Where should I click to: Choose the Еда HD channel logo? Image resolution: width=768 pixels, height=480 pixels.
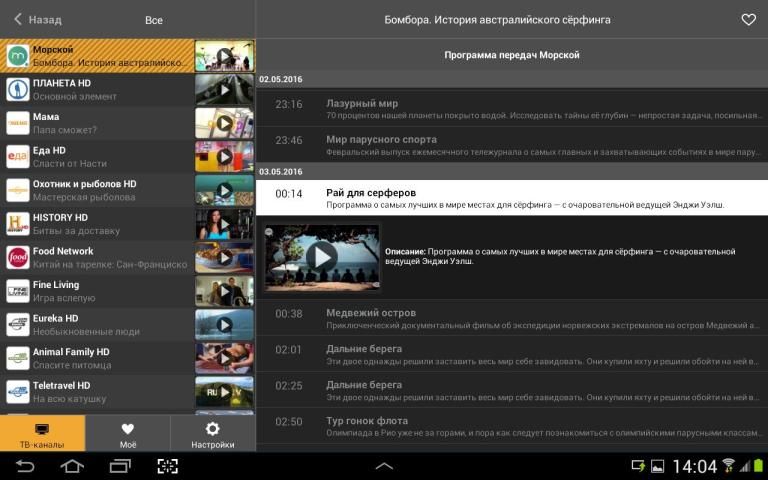(x=18, y=156)
